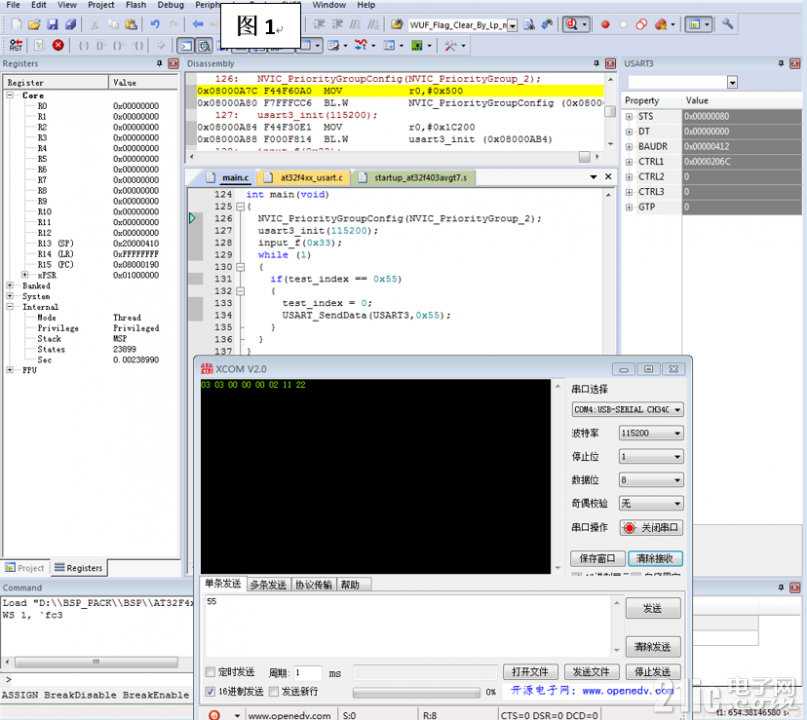This screenshot has width=807, height=720.
Task: Switch to the startup_at32f403avgt7.s tab
Action: [414, 178]
